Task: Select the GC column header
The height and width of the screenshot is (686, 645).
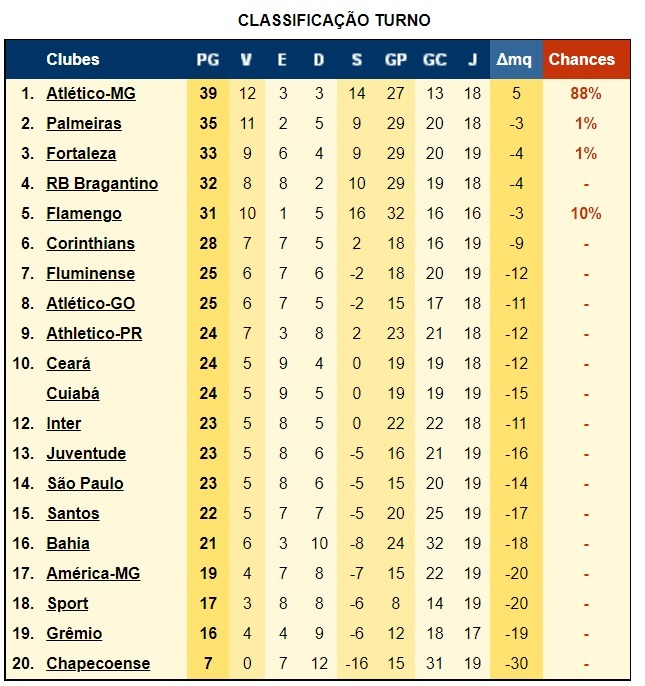Action: coord(435,60)
